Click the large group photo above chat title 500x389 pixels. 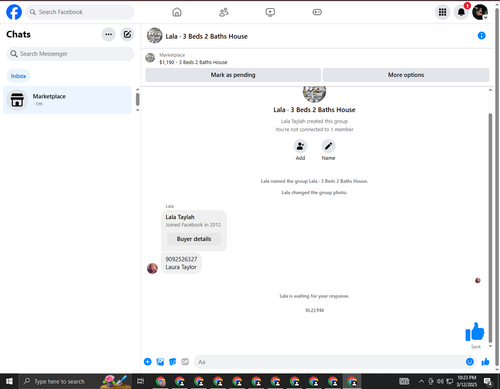(314, 94)
